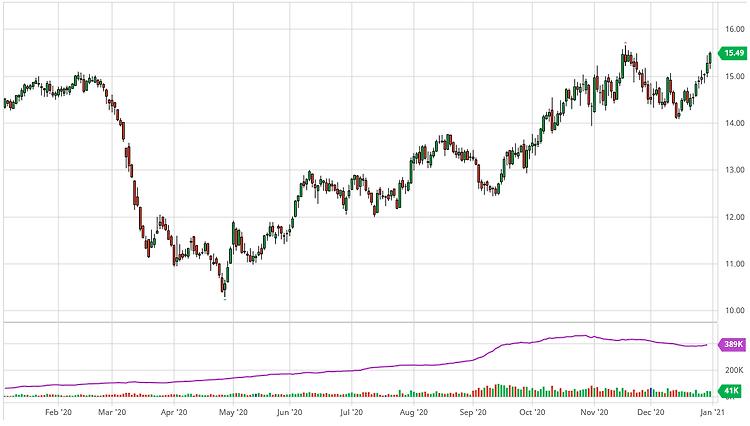750x426 pixels.
Task: Click the Sep '20 date label
Action: pyautogui.click(x=473, y=412)
